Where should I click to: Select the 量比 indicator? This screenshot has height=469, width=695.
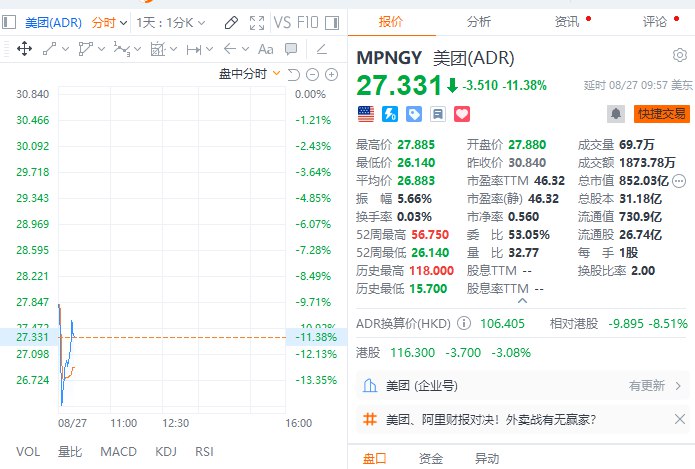point(70,452)
